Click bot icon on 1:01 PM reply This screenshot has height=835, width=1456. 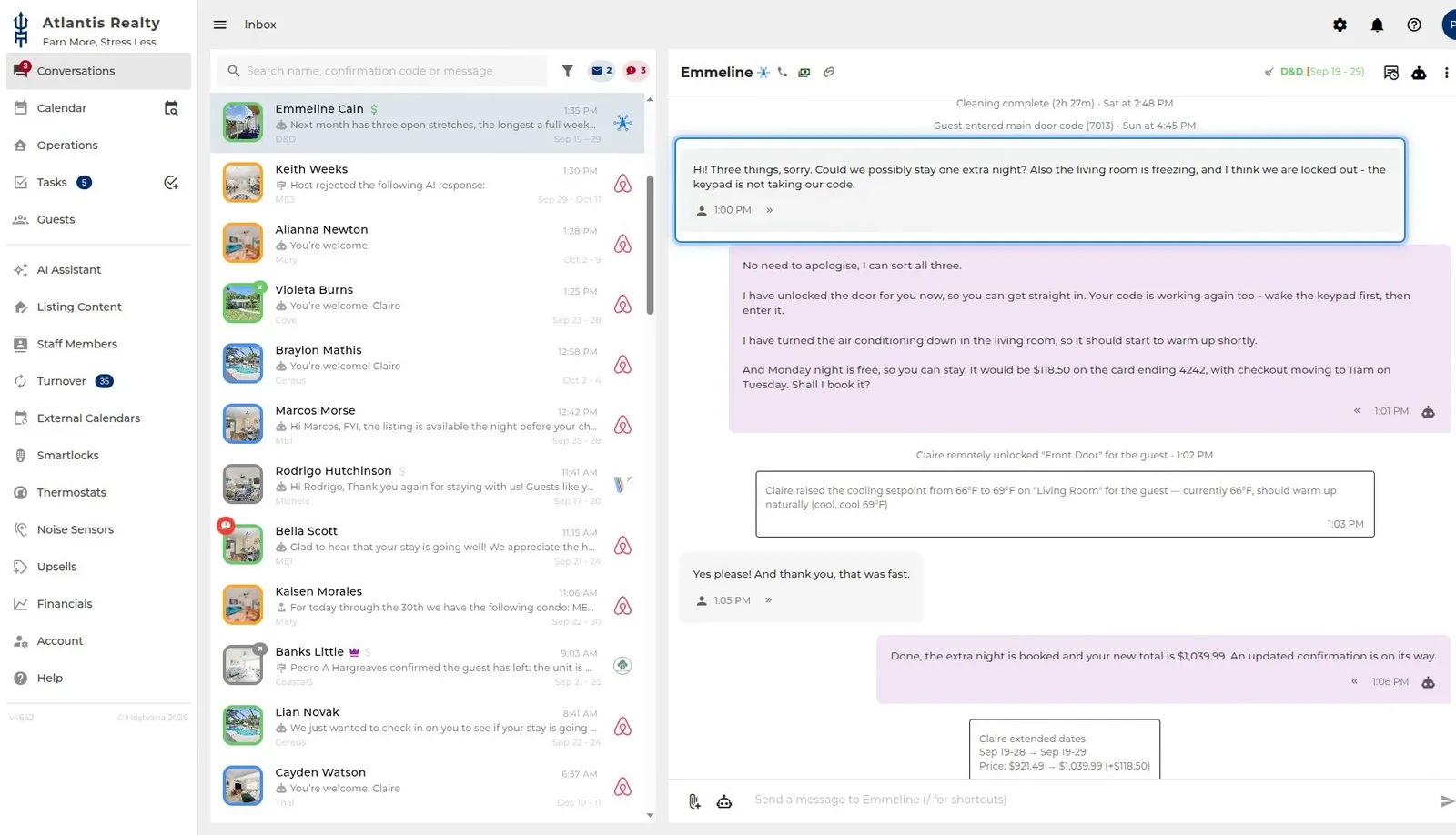pos(1428,412)
